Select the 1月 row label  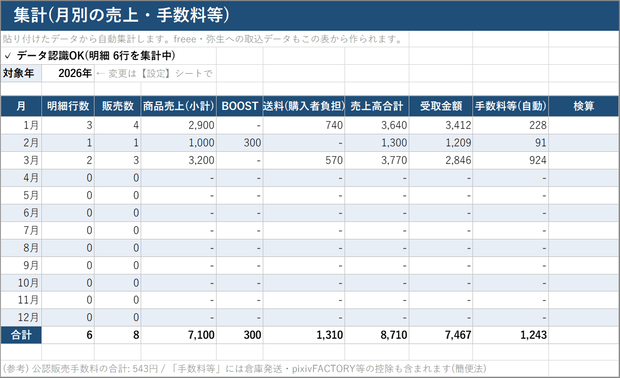(x=21, y=125)
